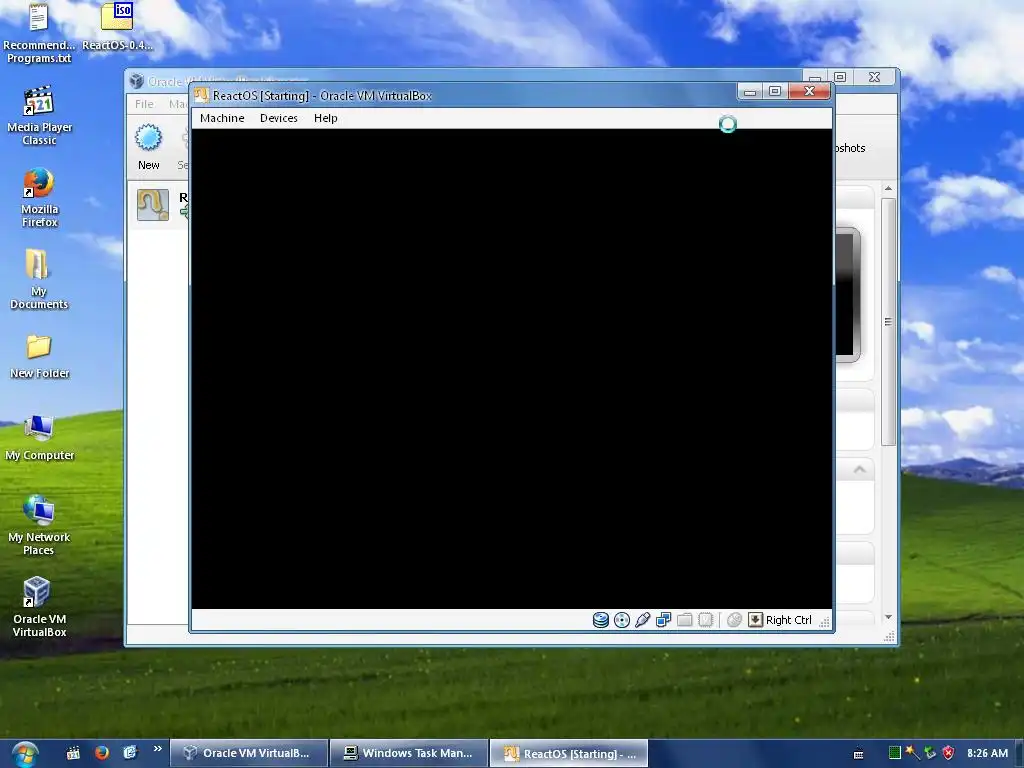Select My Network Places desktop icon
The height and width of the screenshot is (768, 1024).
[x=39, y=526]
